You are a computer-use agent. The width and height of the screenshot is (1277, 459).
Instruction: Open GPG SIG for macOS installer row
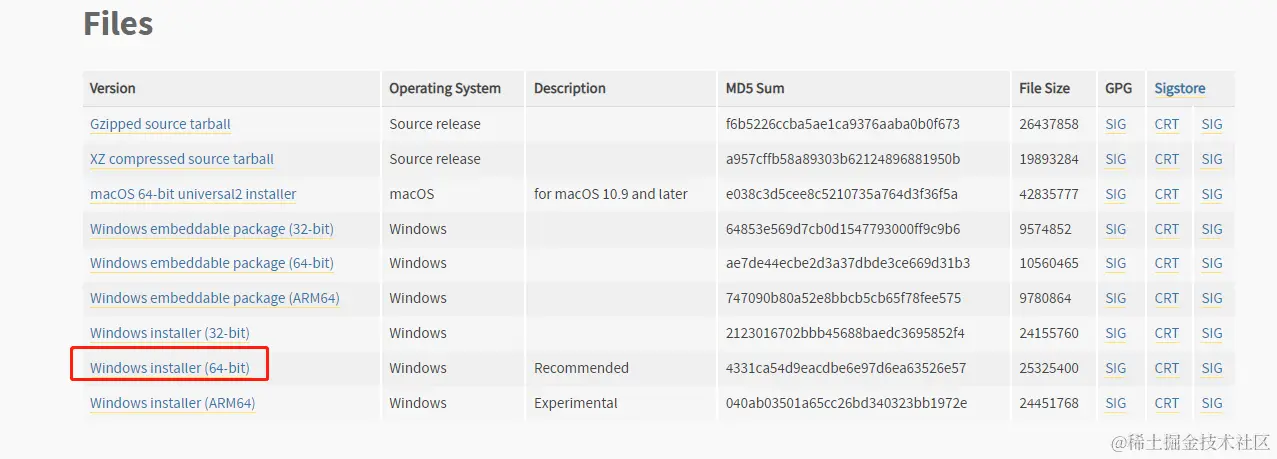[x=1115, y=194]
